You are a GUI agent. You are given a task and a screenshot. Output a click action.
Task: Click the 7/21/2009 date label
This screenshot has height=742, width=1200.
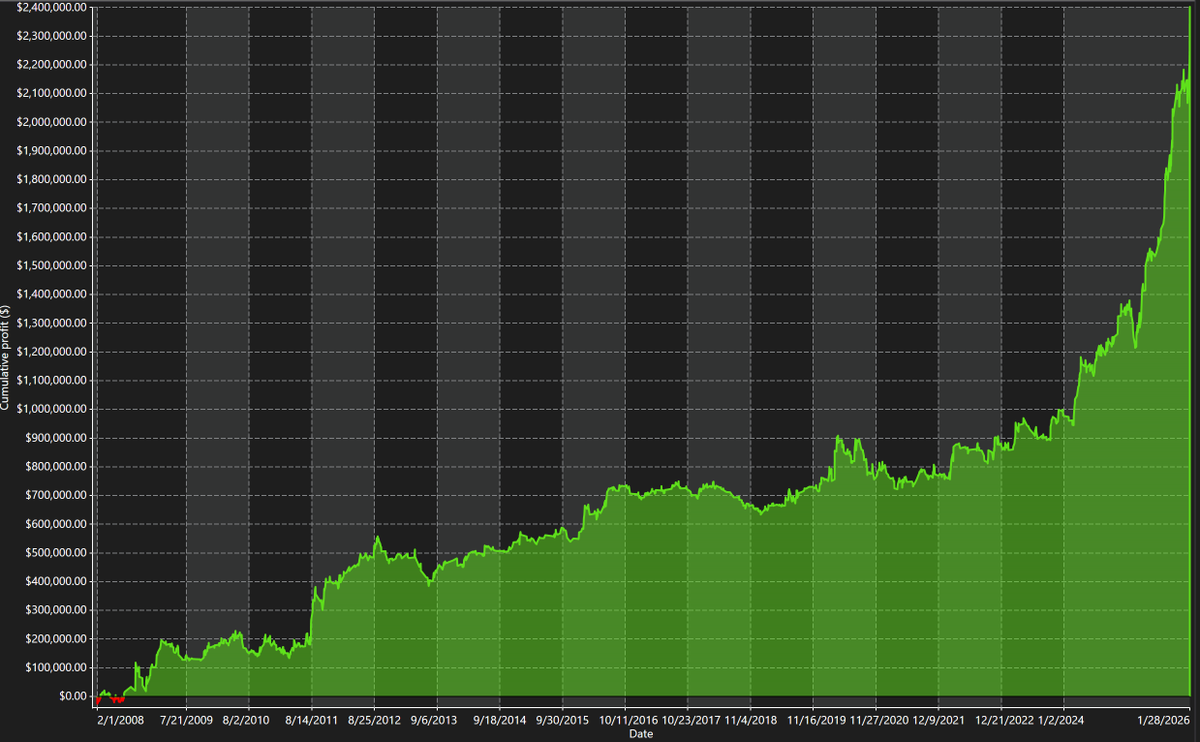pyautogui.click(x=186, y=720)
